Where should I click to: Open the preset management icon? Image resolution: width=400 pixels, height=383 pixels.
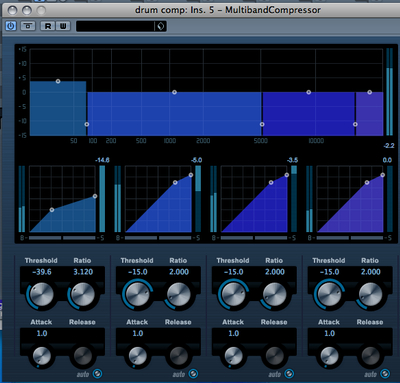pyautogui.click(x=161, y=26)
